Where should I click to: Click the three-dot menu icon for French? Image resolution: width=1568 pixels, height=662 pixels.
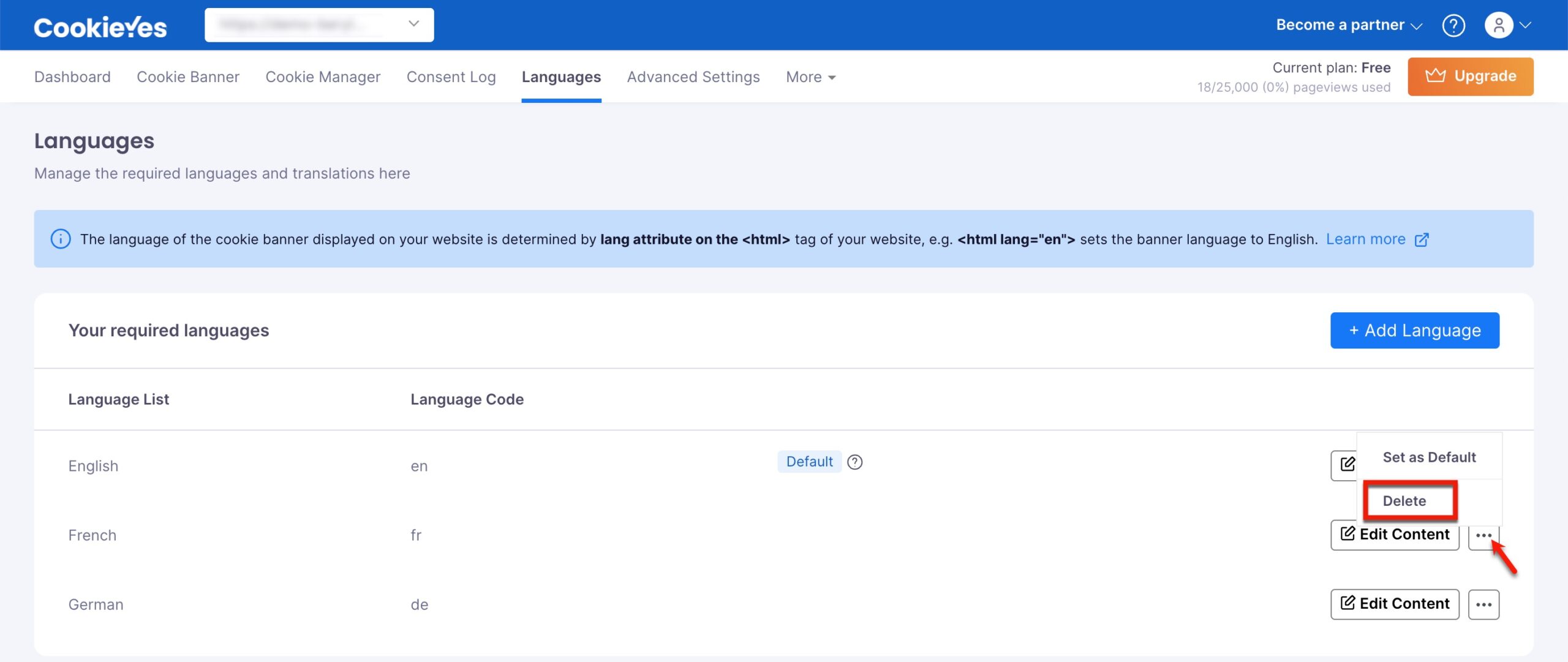(1484, 534)
